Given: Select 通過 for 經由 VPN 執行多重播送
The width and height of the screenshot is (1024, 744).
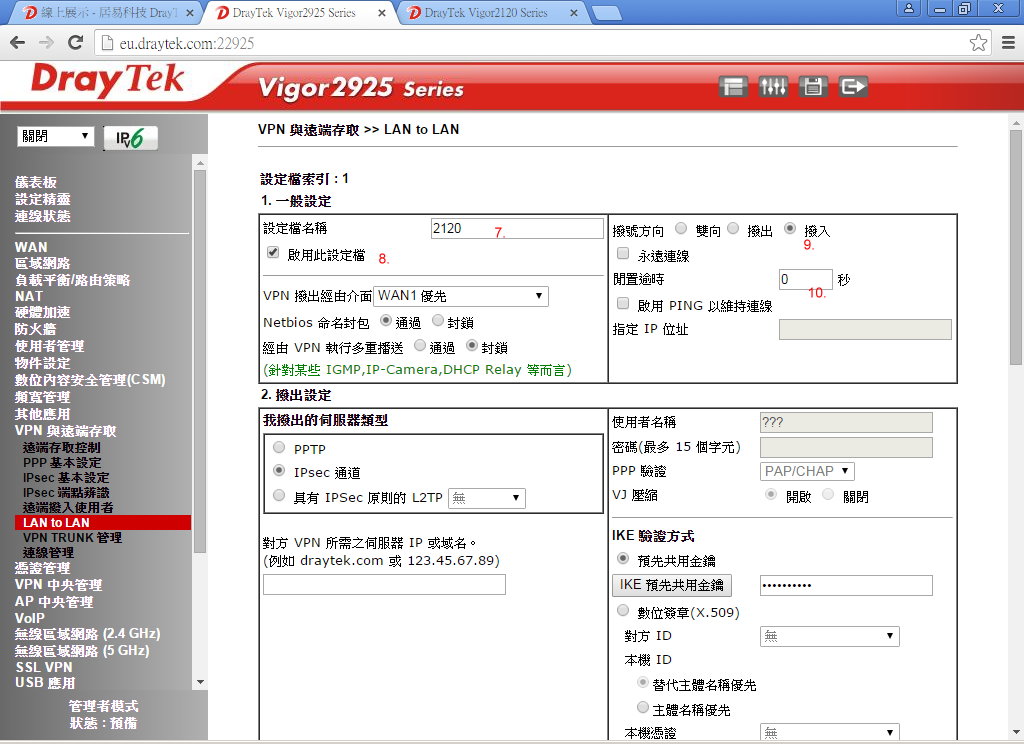Looking at the screenshot, I should (419, 346).
